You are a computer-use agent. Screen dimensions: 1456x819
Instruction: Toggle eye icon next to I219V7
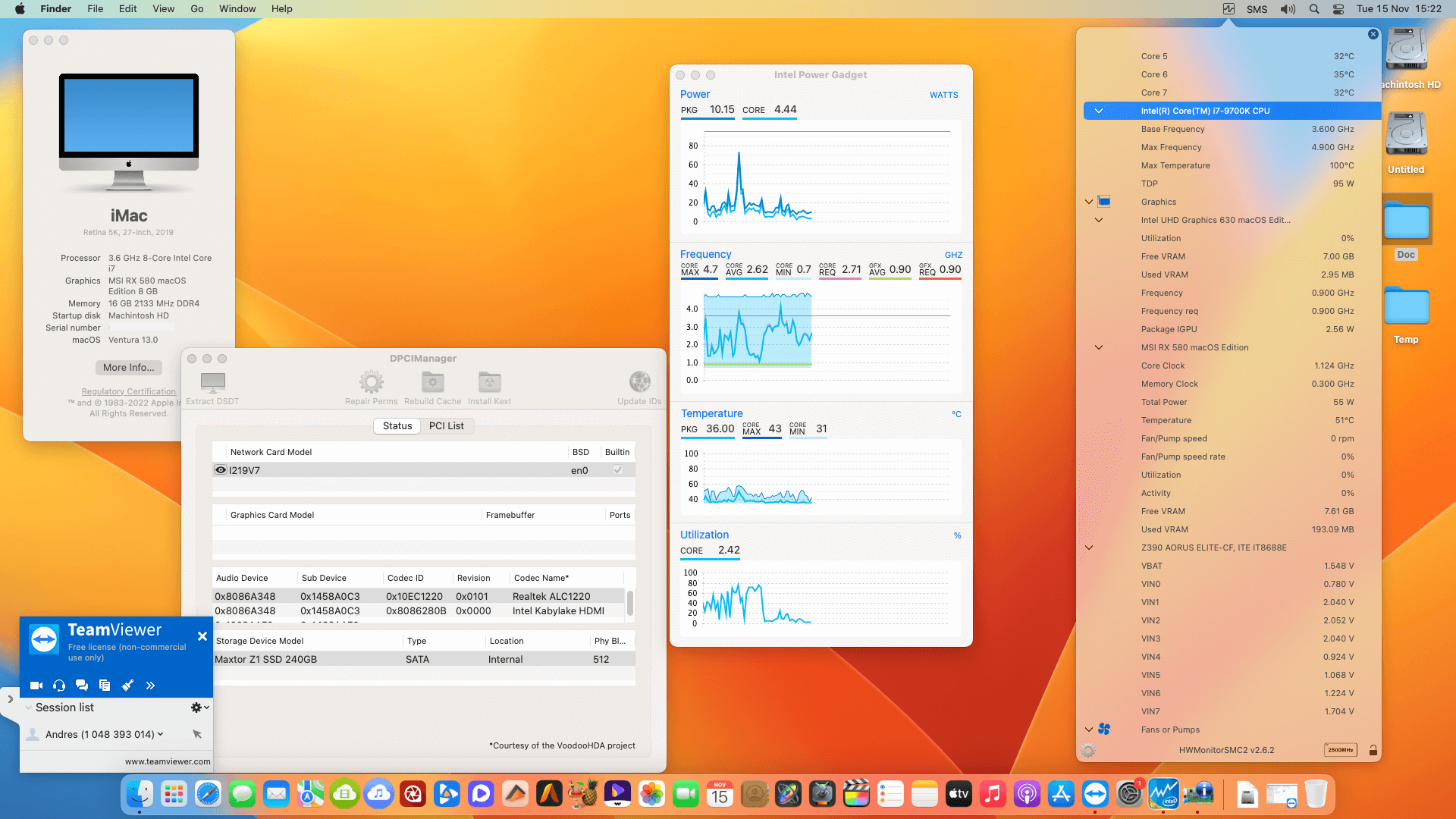221,470
